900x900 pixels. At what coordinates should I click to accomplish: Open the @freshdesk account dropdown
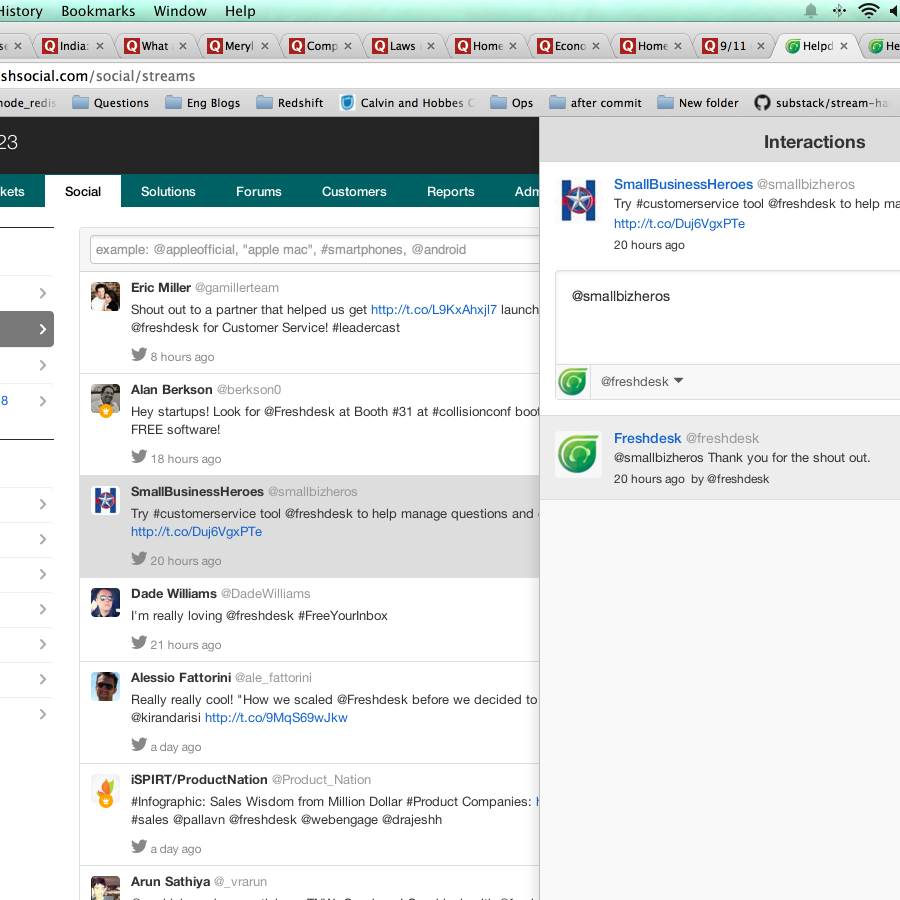tap(642, 381)
